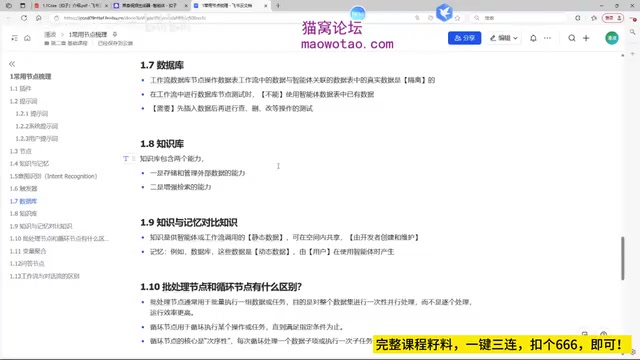Image resolution: width=640 pixels, height=360 pixels.
Task: Click the search magnifier icon in header
Action: [x=572, y=38]
